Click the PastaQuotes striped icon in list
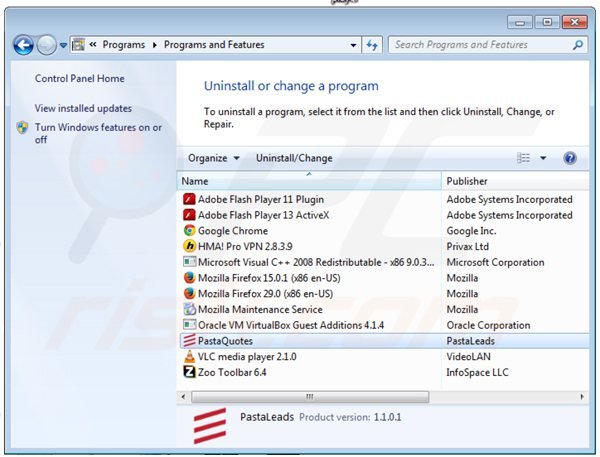Viewport: 600px width, 457px height. (189, 341)
